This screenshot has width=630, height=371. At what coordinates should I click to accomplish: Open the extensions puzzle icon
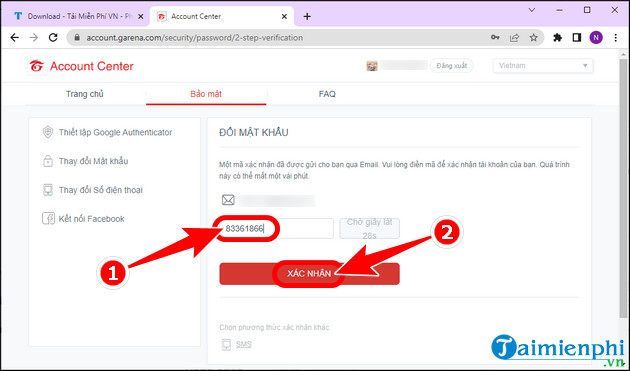558,38
